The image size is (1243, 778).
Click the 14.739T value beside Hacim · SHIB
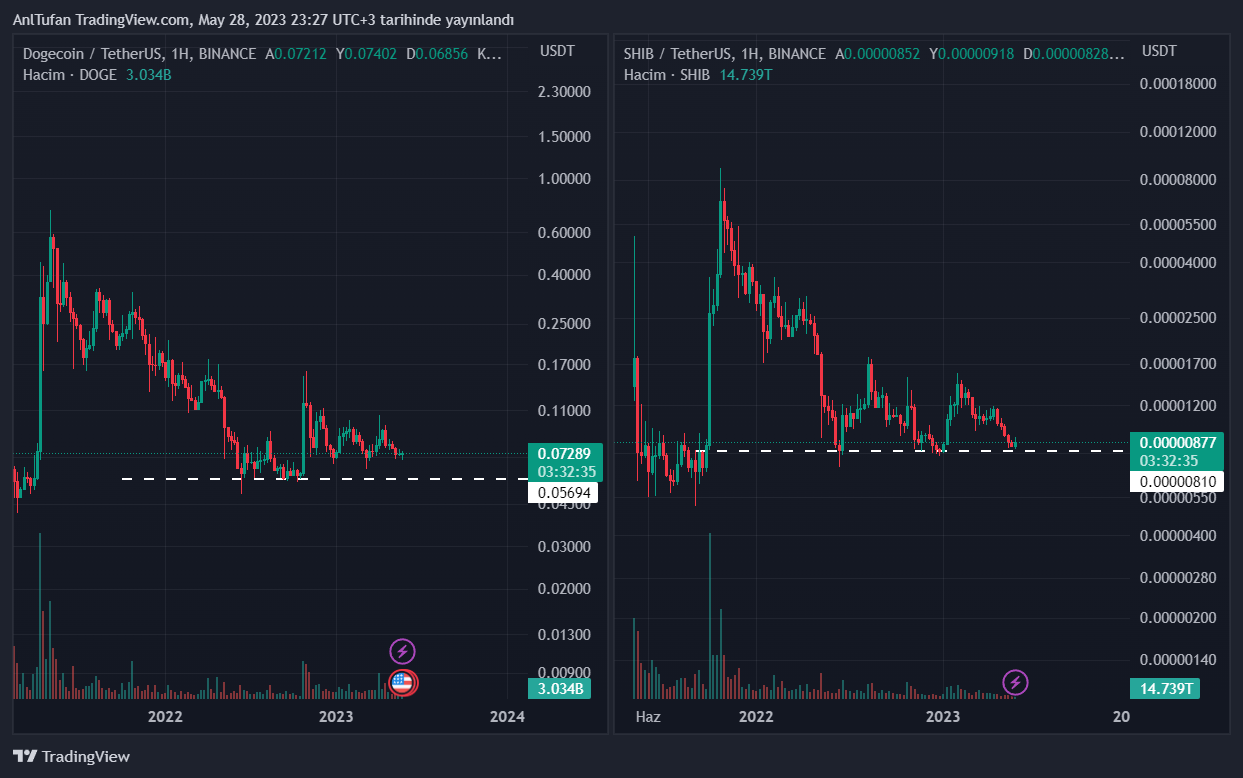pyautogui.click(x=745, y=75)
